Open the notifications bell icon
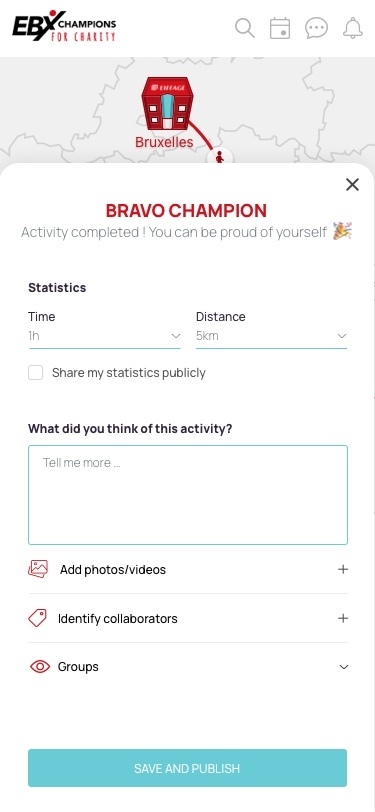 [353, 28]
